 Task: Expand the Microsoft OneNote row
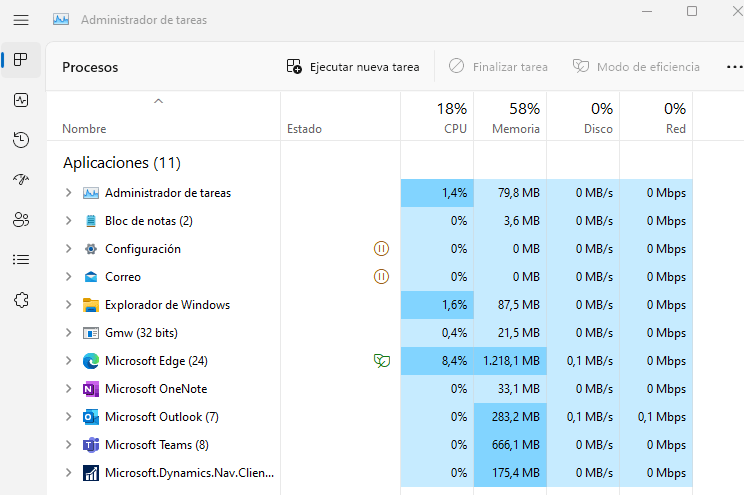click(x=68, y=389)
